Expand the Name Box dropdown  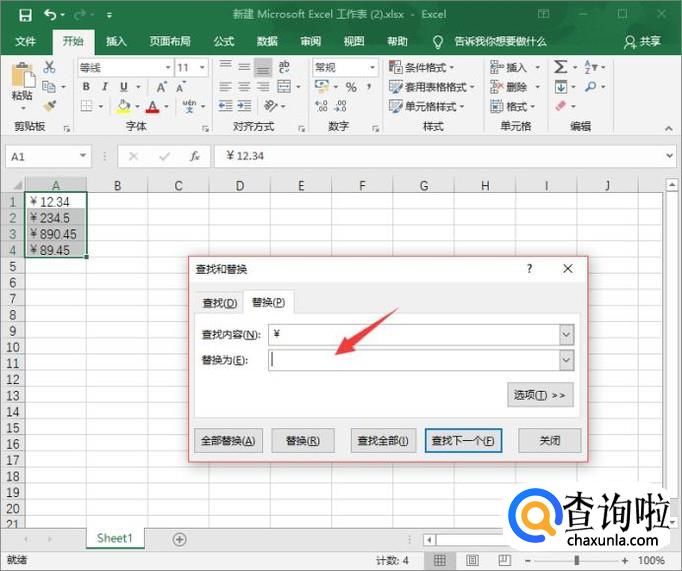(x=83, y=156)
